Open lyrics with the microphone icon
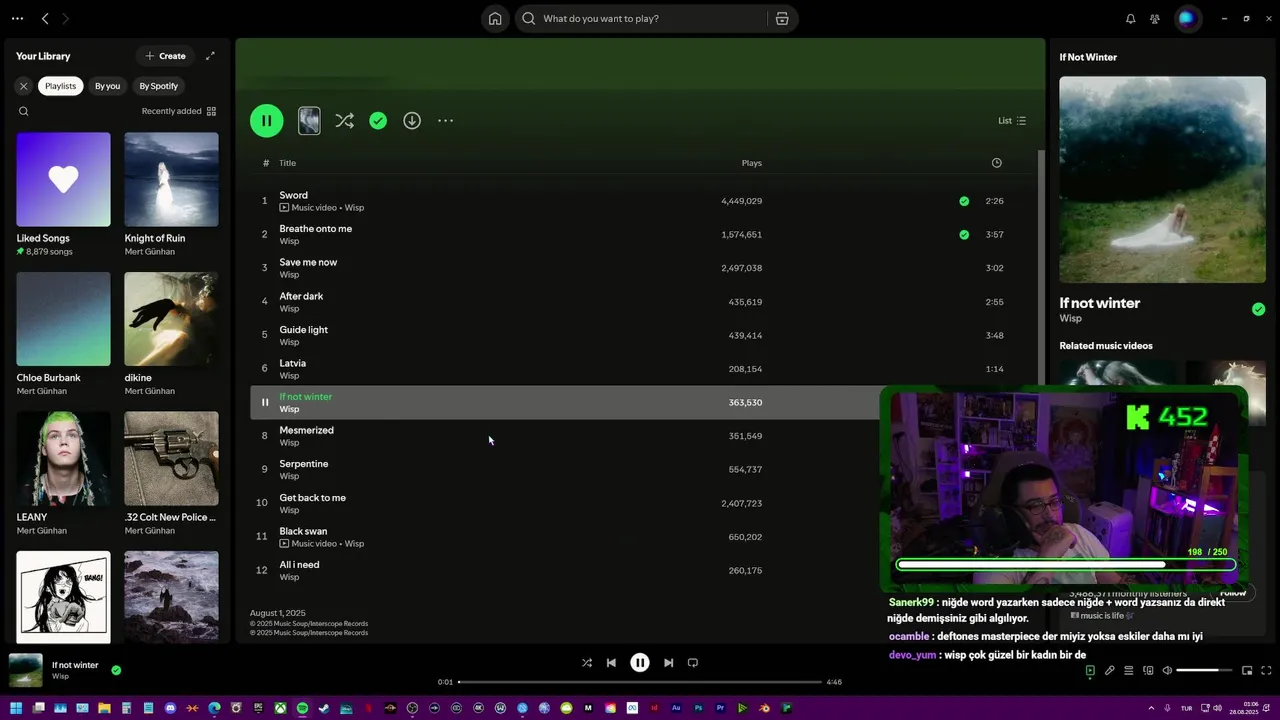1280x720 pixels. tap(1109, 670)
